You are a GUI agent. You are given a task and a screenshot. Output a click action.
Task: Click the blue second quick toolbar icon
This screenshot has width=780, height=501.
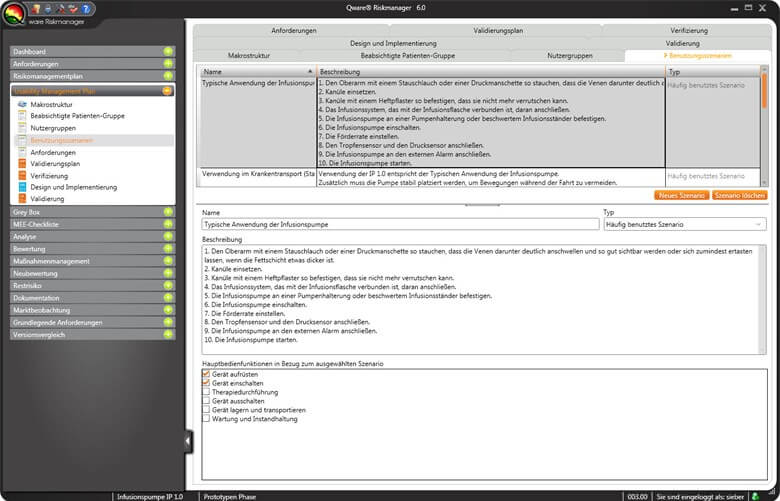pyautogui.click(x=48, y=8)
